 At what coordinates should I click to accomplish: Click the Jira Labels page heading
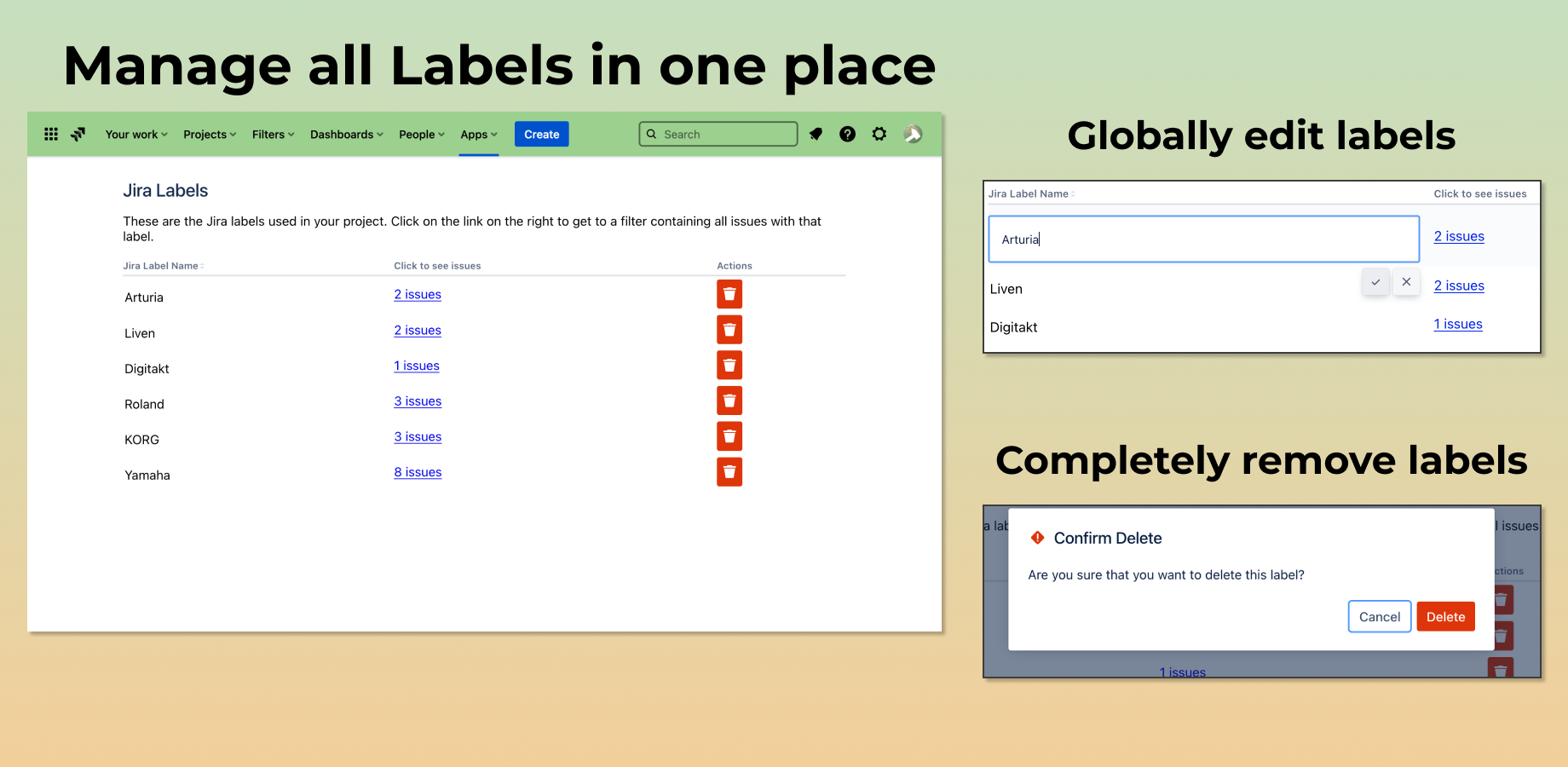coord(165,191)
